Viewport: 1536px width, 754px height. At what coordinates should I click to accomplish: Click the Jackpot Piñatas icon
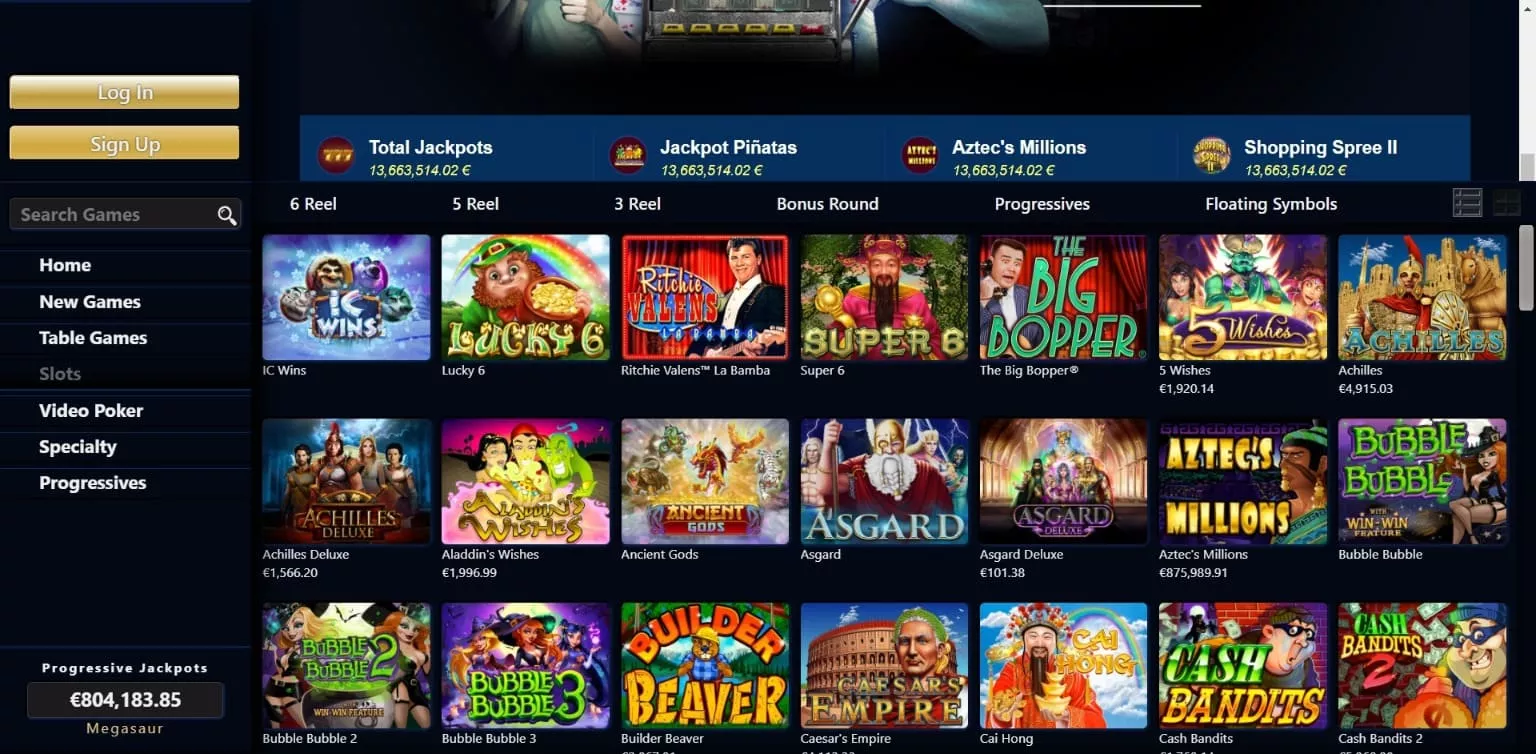coord(628,155)
